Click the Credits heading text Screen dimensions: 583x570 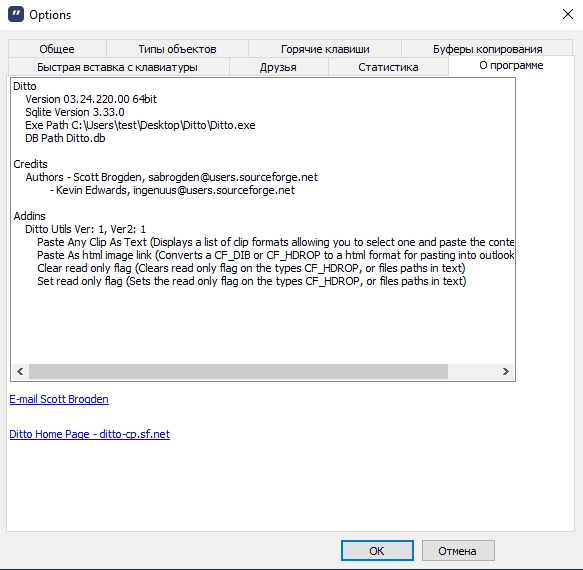click(x=30, y=164)
